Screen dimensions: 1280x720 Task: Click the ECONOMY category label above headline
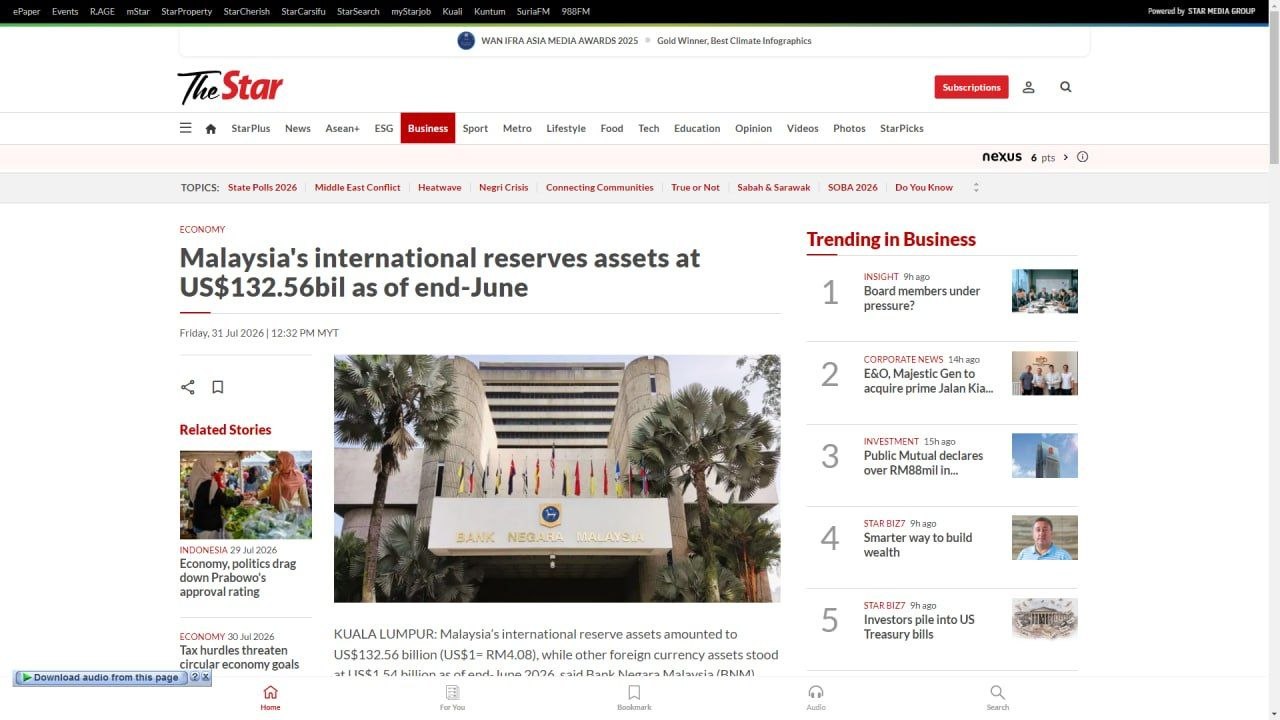click(202, 229)
